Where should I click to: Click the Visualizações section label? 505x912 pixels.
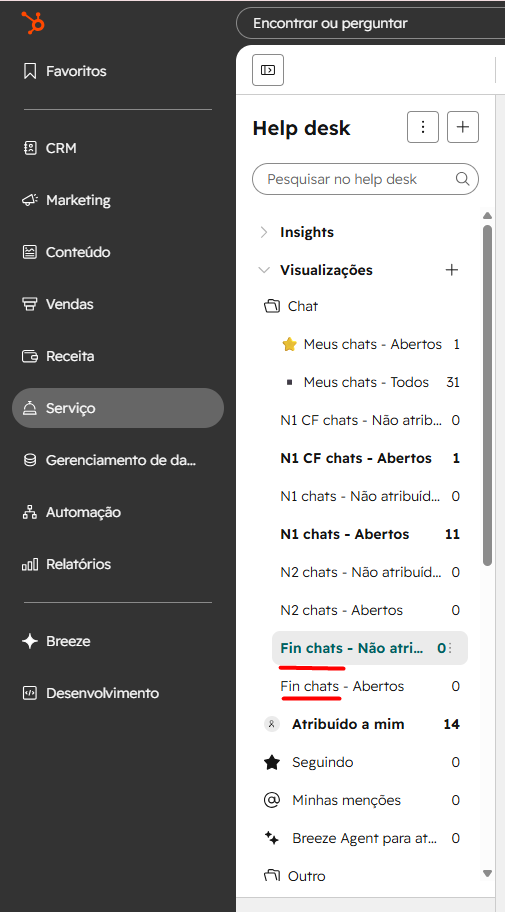(326, 270)
